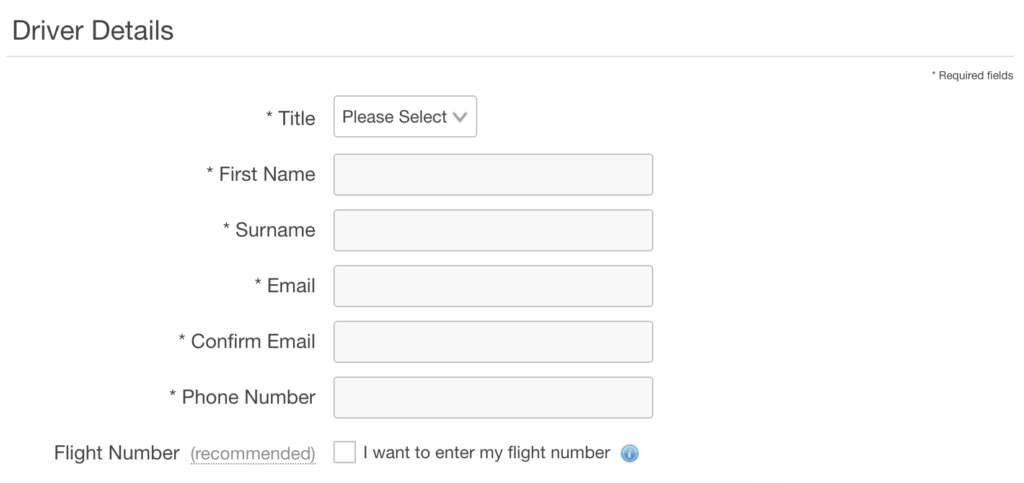Click the '* Title' field label
The height and width of the screenshot is (483, 1024).
point(291,118)
